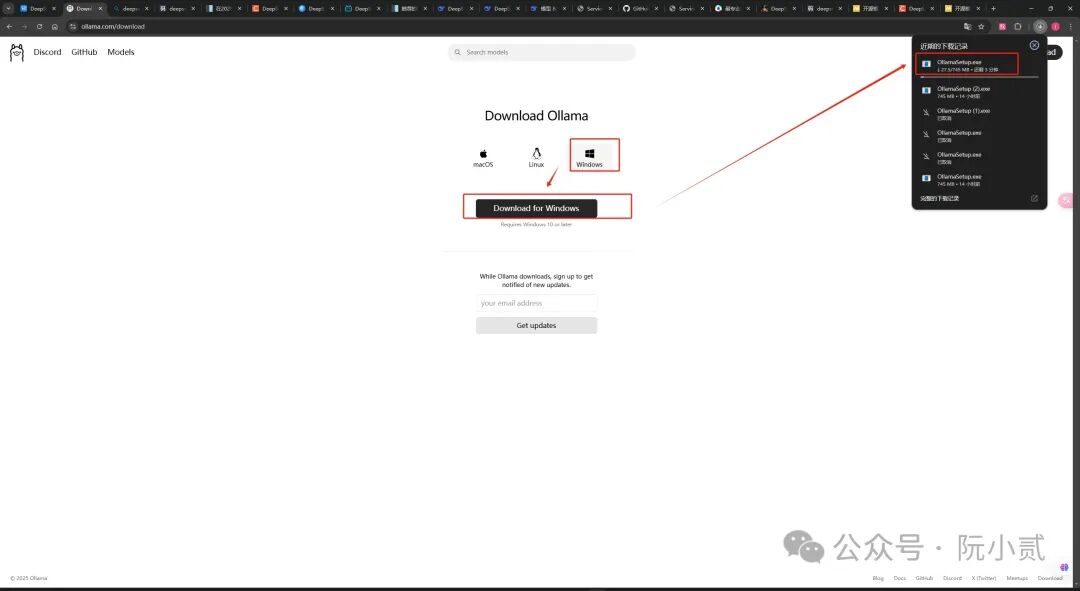Click the Docs footer link
Image resolution: width=1080 pixels, height=591 pixels.
900,579
